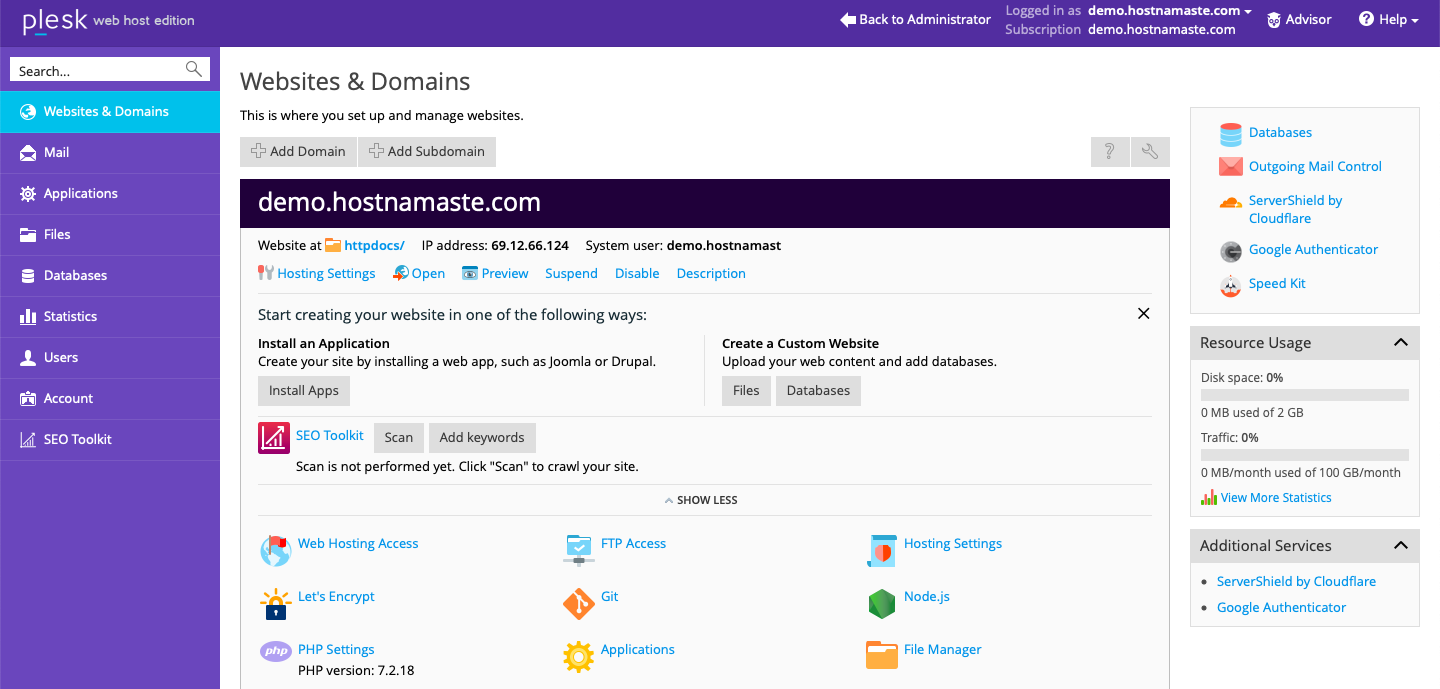Click ServerShield by Cloudflare under Additional Services
The width and height of the screenshot is (1440, 689).
1296,581
